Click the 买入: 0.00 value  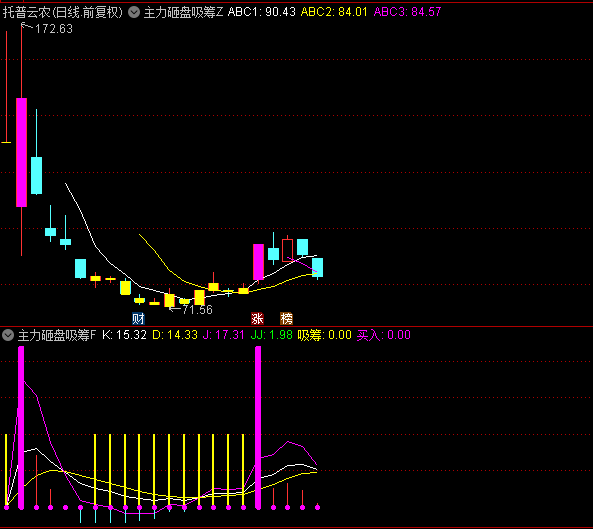(x=383, y=335)
